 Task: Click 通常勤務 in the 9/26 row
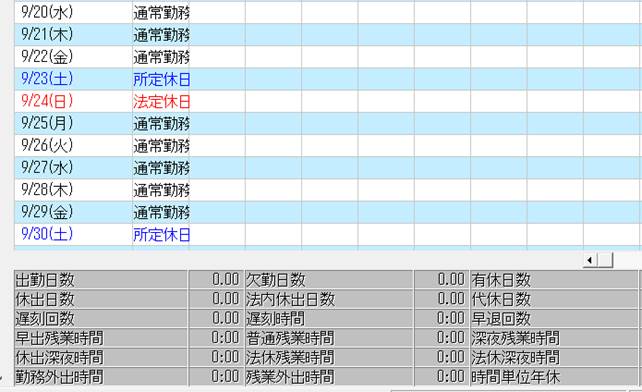[161, 146]
